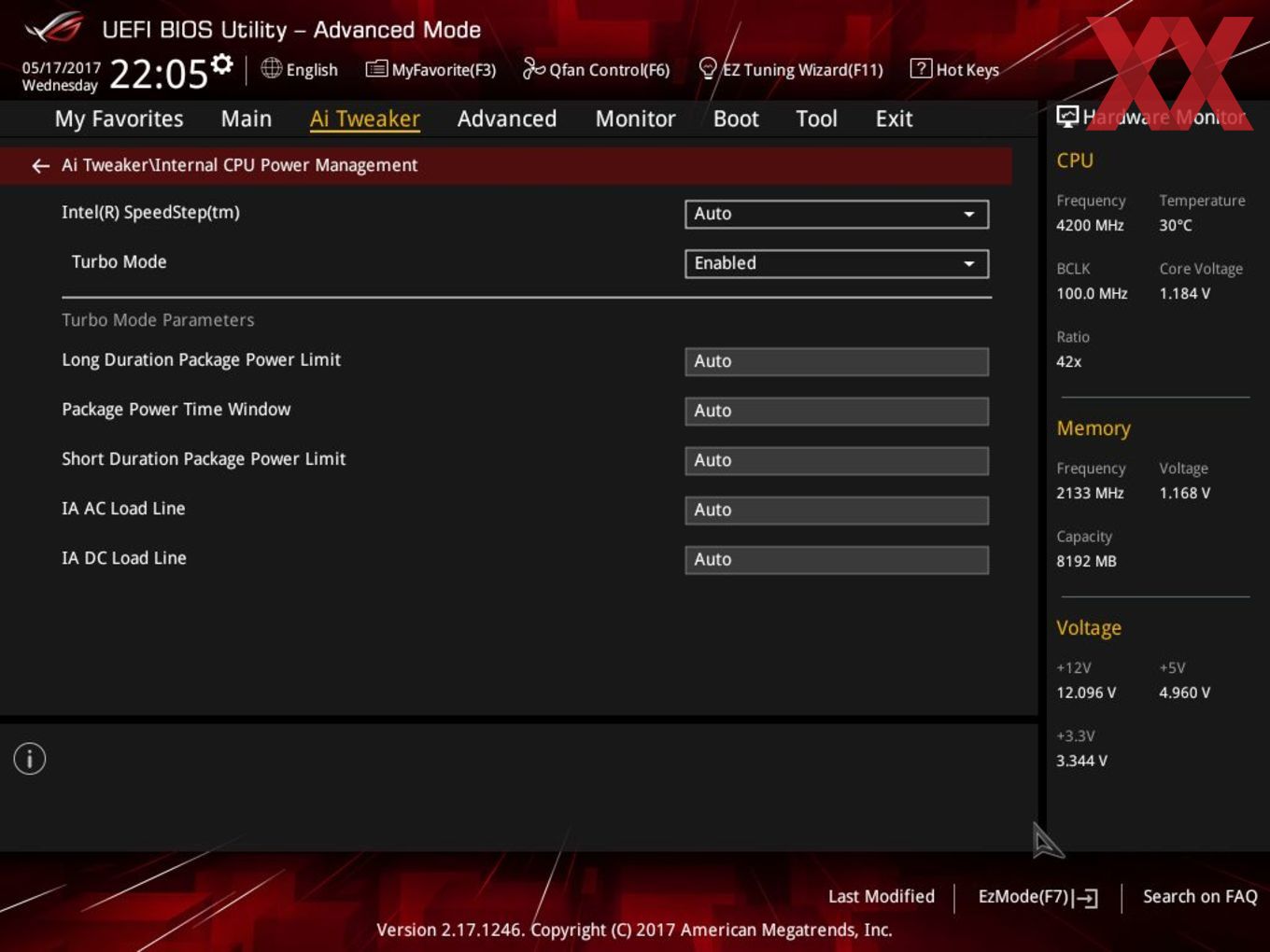Click the MyFavorite list icon

(376, 69)
